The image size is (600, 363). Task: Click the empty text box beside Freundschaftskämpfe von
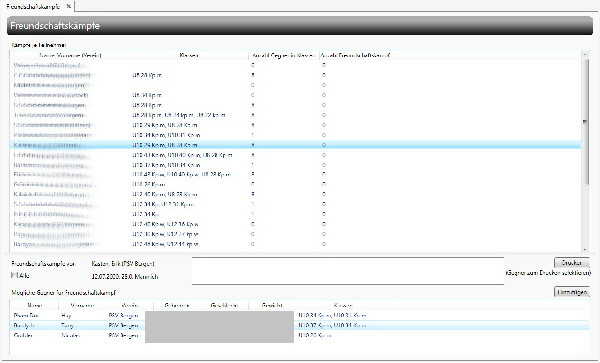[x=347, y=271]
